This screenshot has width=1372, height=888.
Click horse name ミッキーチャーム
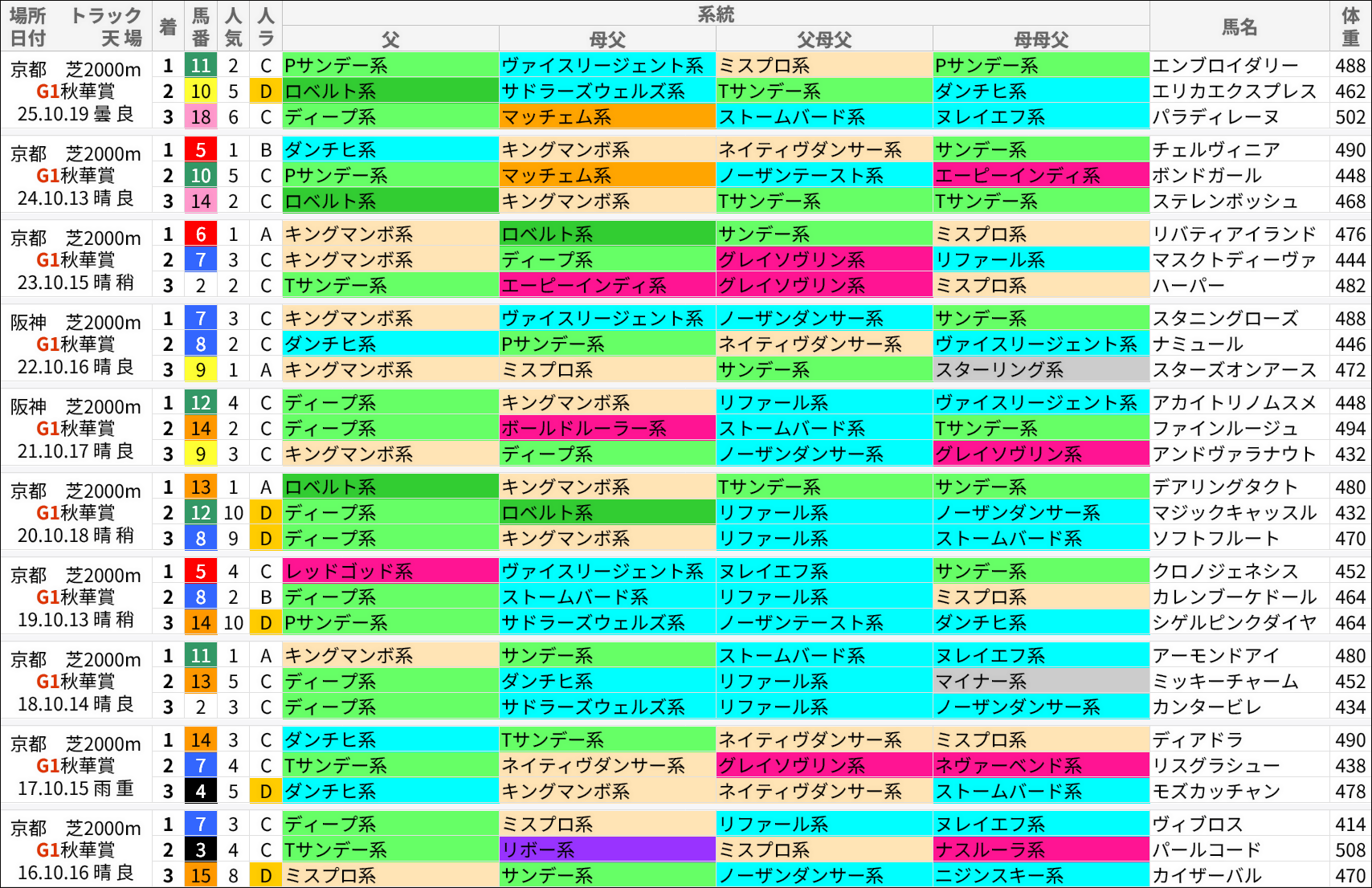(x=1225, y=682)
